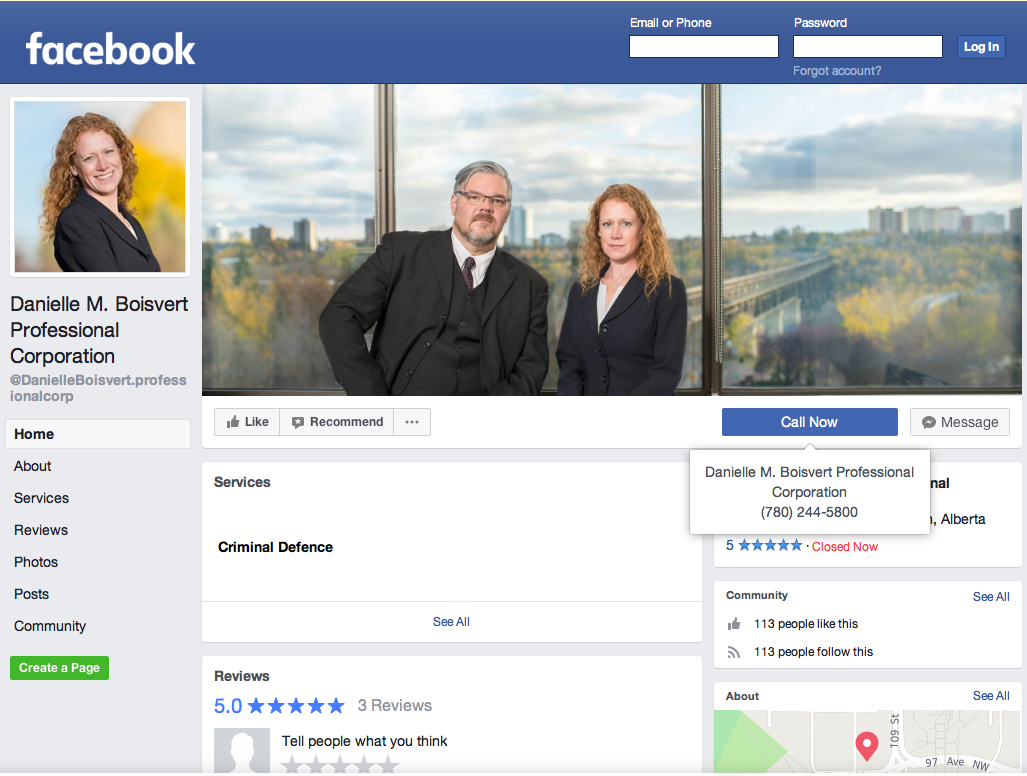
Task: Click the follow feed icon in Community
Action: [734, 652]
